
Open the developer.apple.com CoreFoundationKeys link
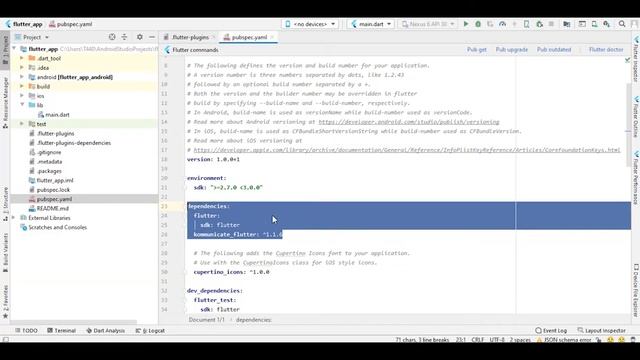pos(407,150)
